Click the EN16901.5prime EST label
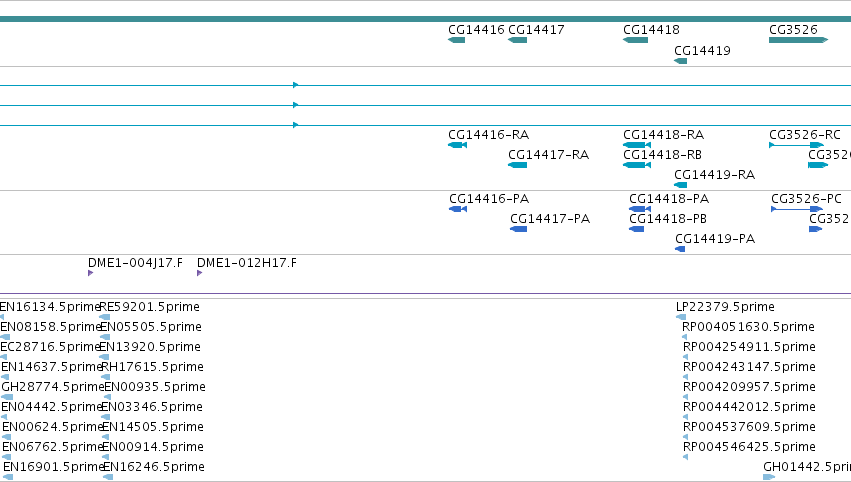Image resolution: width=851 pixels, height=482 pixels. 54,467
